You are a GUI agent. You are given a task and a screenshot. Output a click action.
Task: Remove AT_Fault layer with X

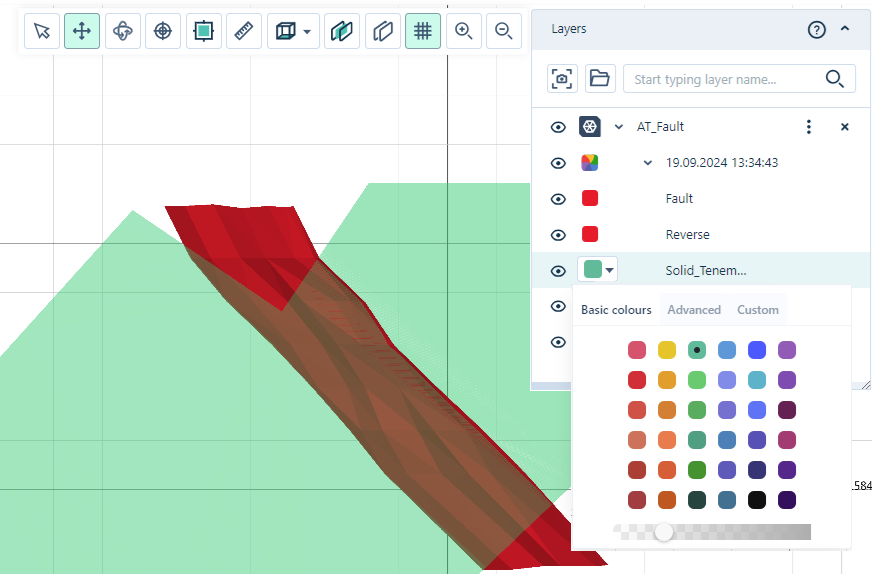[844, 127]
